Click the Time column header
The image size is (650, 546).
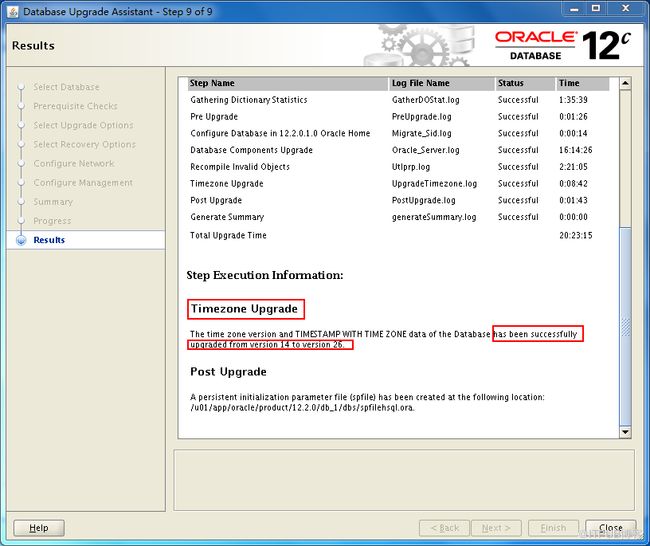tap(582, 83)
